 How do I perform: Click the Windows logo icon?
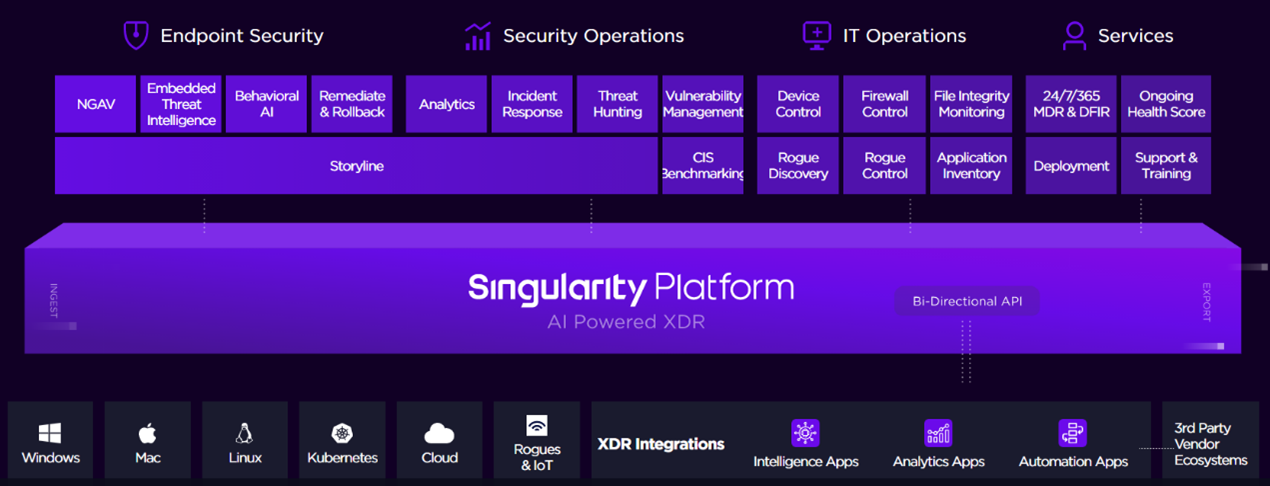50,434
